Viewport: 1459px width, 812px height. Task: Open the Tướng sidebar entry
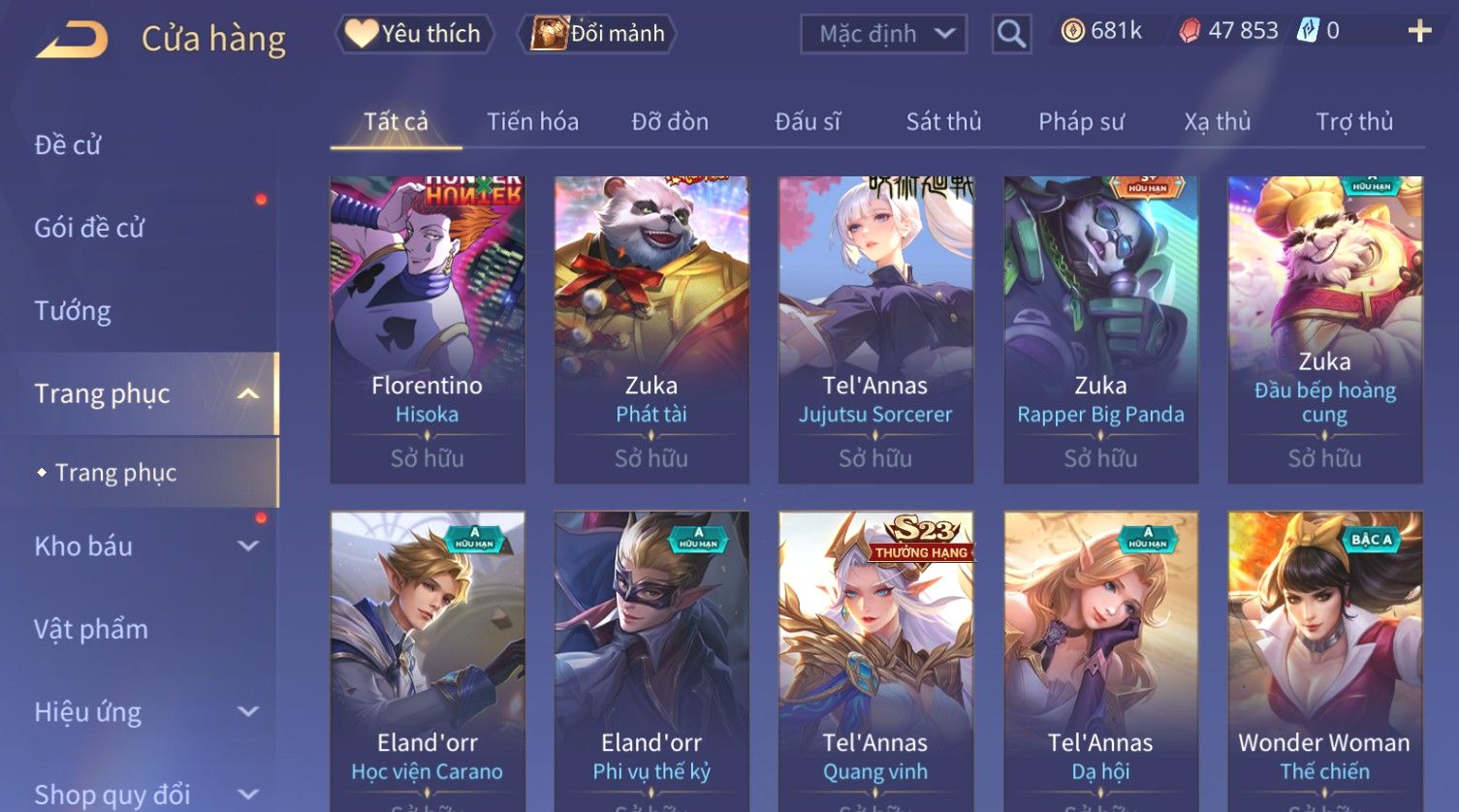[x=73, y=311]
